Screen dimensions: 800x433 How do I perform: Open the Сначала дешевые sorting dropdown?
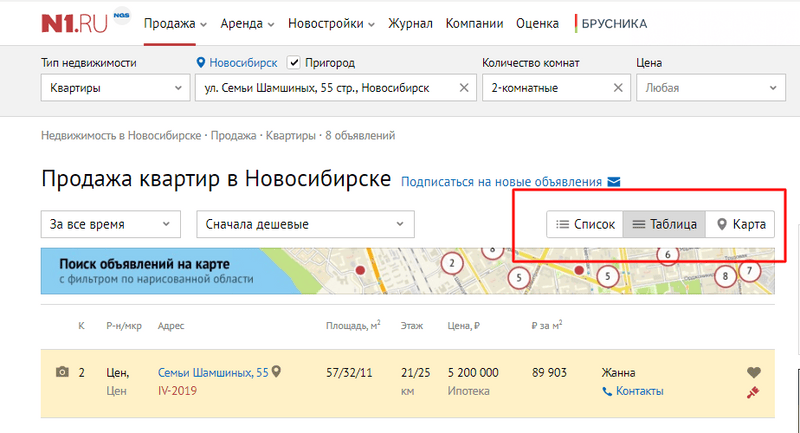(x=305, y=224)
